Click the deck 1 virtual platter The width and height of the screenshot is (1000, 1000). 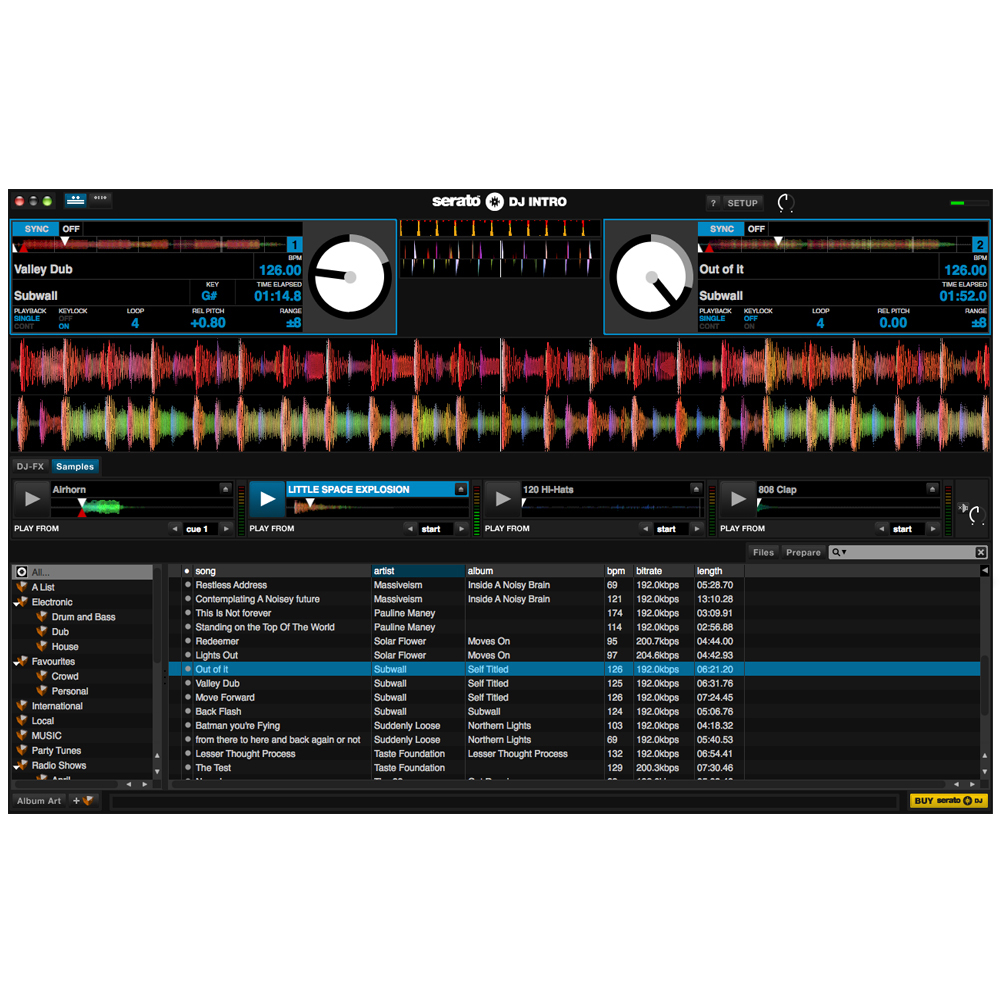click(x=349, y=276)
